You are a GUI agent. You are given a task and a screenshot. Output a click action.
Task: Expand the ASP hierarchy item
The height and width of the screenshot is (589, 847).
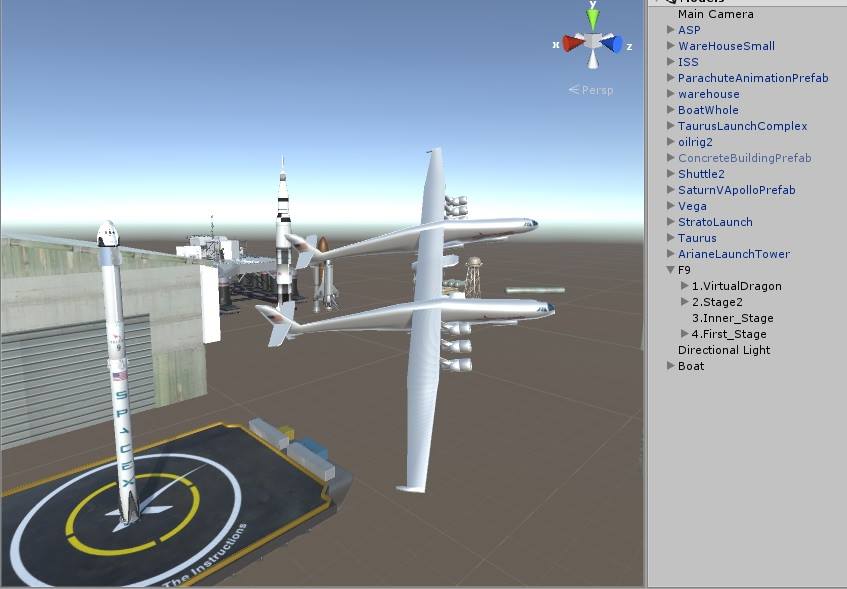pyautogui.click(x=670, y=29)
